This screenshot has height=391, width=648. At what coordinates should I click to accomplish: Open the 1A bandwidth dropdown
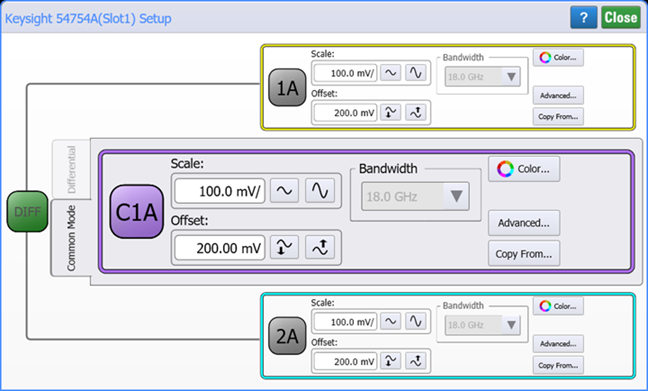tap(482, 76)
